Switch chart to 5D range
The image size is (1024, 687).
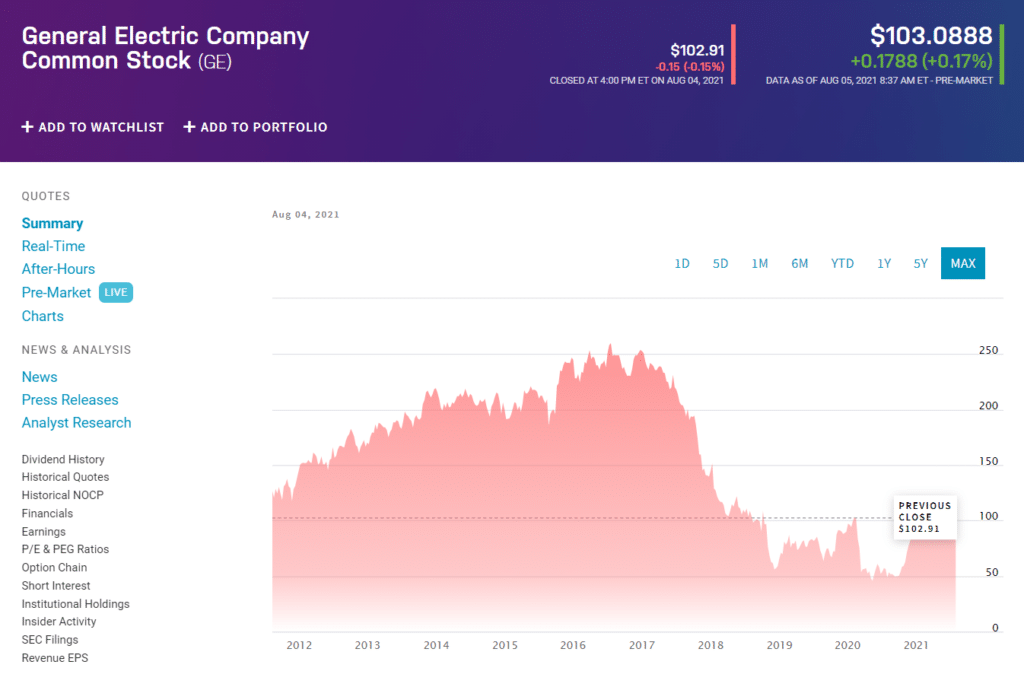pyautogui.click(x=720, y=263)
